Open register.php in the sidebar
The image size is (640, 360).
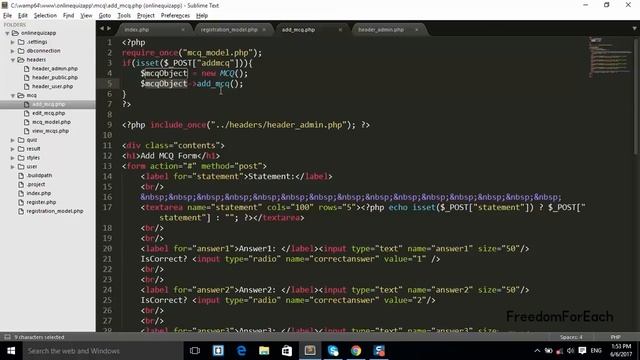pos(41,202)
